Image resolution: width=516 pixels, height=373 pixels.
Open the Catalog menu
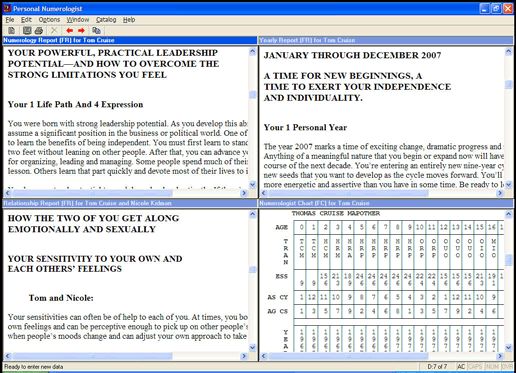(x=106, y=20)
